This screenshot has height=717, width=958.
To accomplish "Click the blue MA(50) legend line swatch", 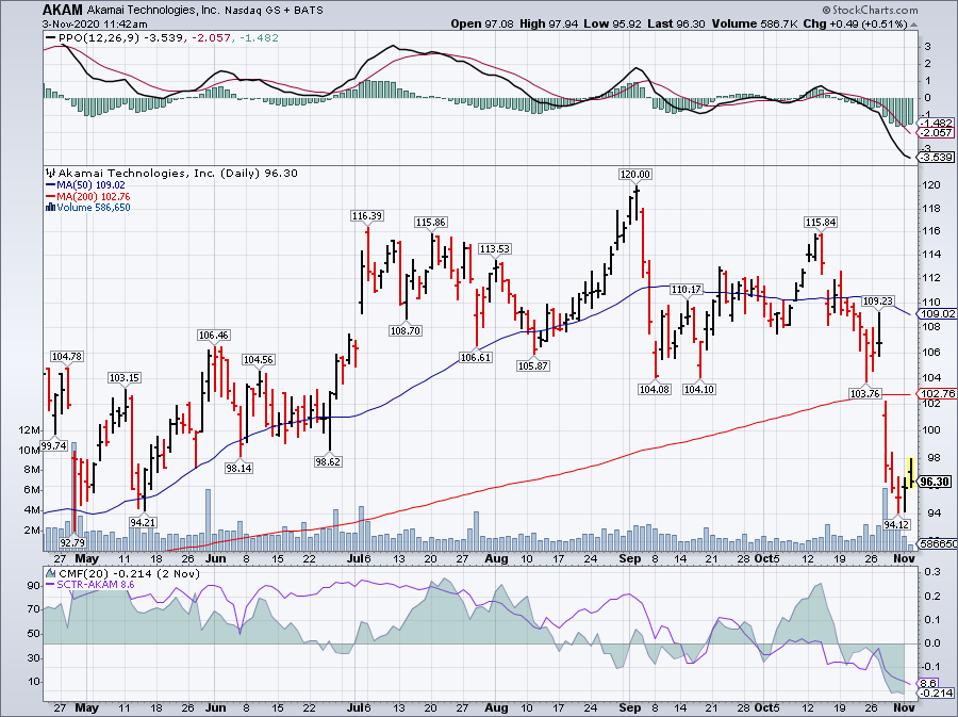I will (x=50, y=184).
